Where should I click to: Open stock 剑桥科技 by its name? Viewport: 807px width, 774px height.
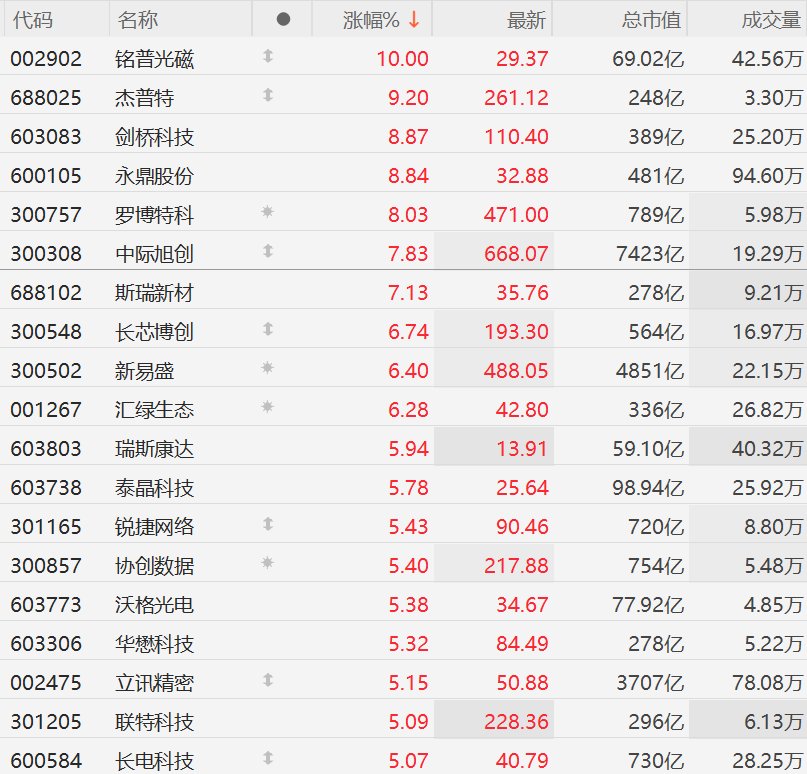click(154, 137)
